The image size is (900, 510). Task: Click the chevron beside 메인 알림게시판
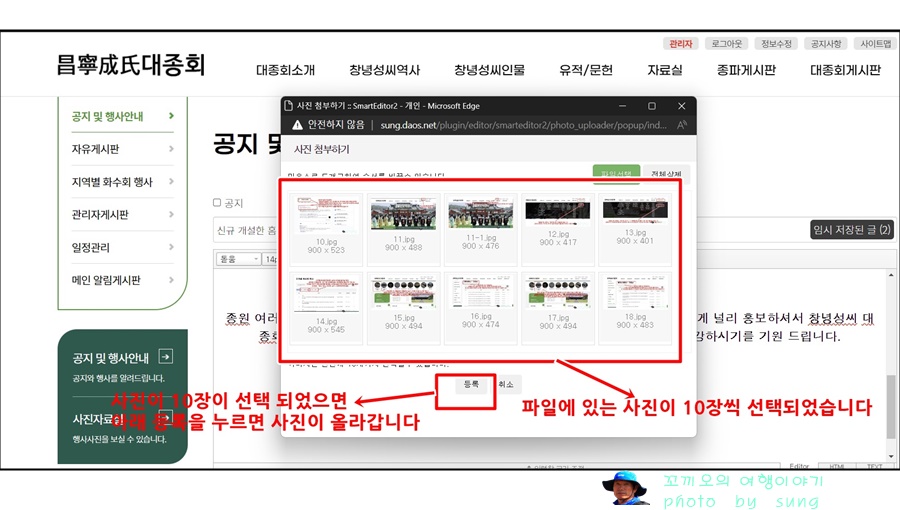[x=171, y=279]
